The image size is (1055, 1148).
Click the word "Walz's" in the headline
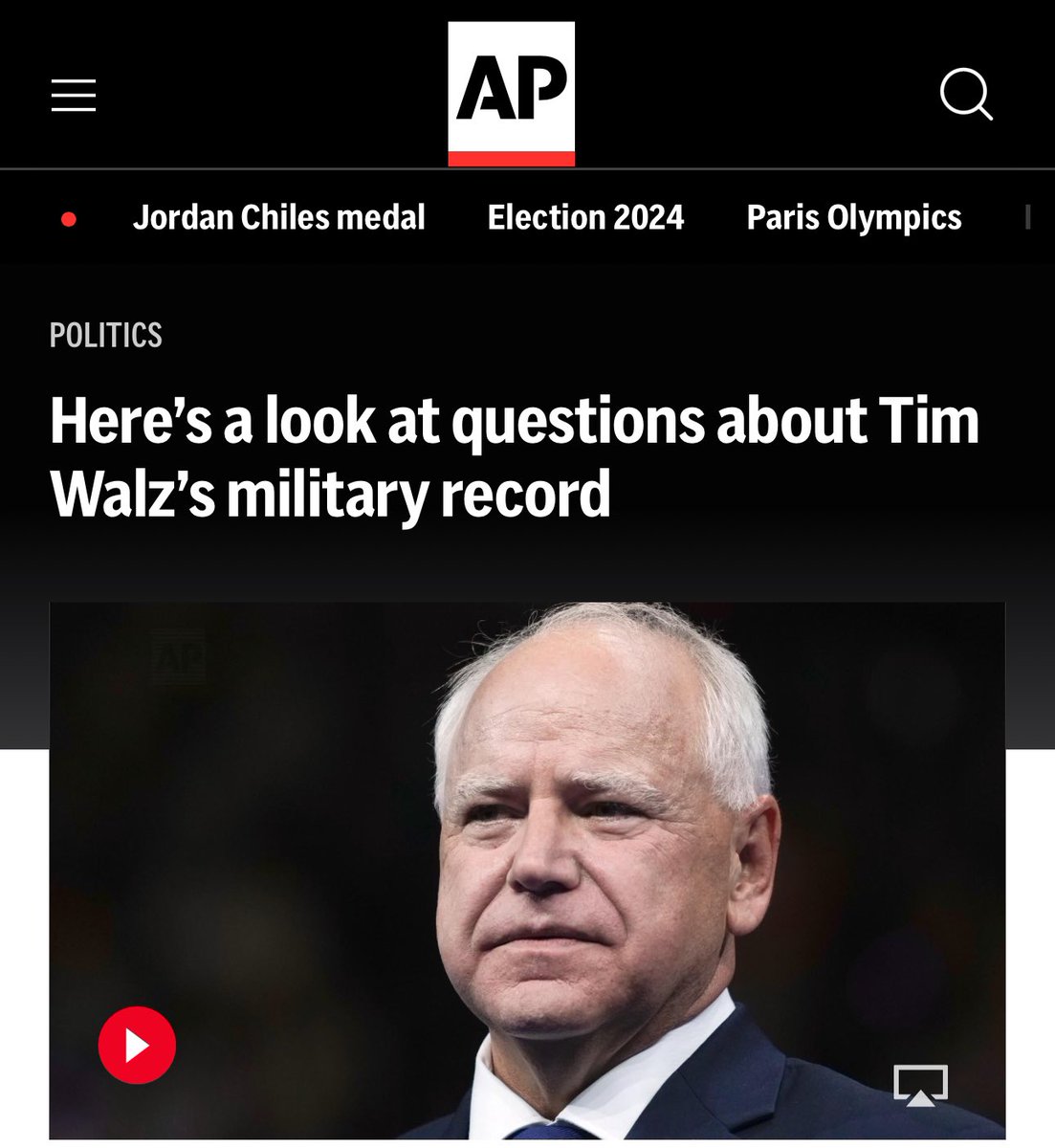pos(133,494)
